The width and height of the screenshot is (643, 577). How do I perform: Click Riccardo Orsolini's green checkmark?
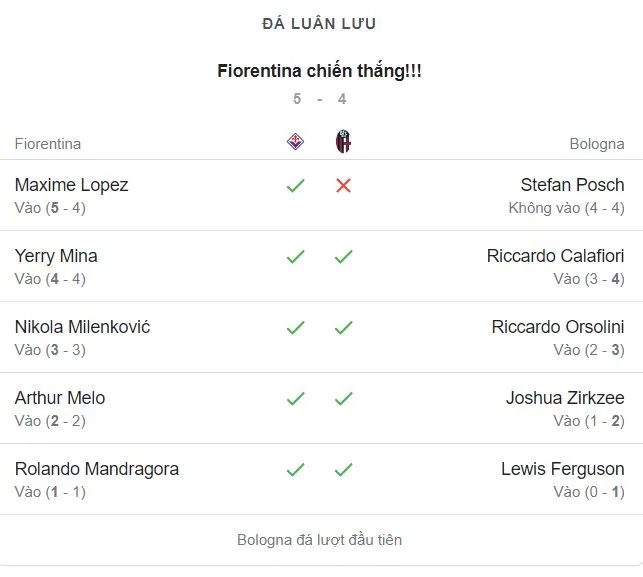(344, 328)
